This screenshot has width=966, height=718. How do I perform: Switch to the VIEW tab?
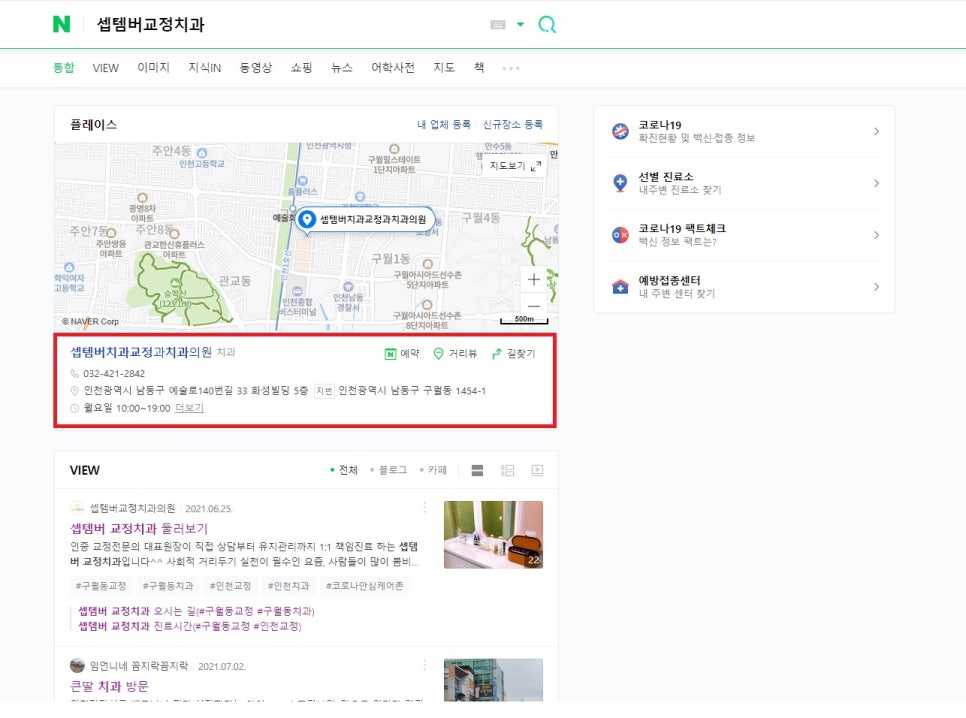[105, 68]
